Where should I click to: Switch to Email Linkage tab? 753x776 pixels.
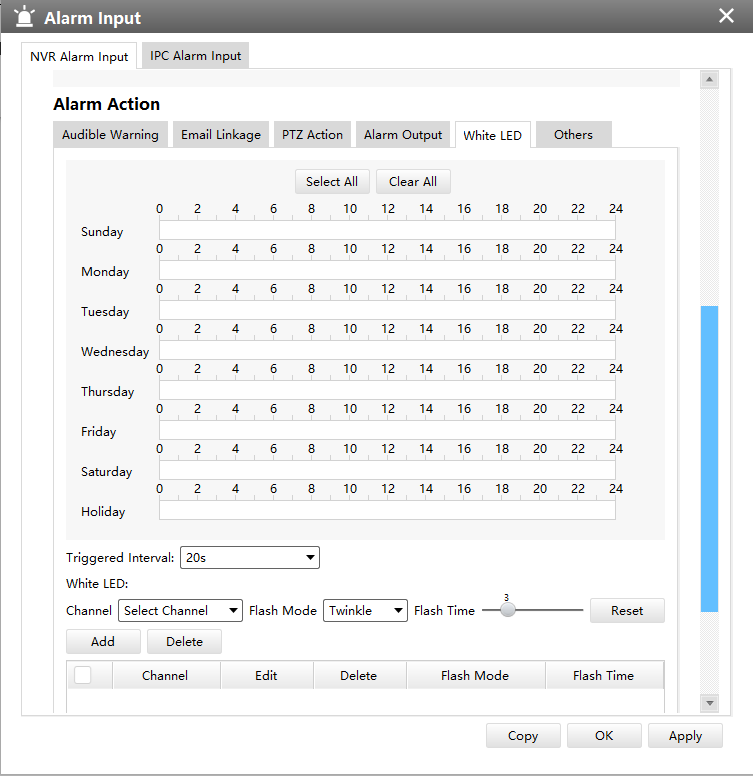220,135
